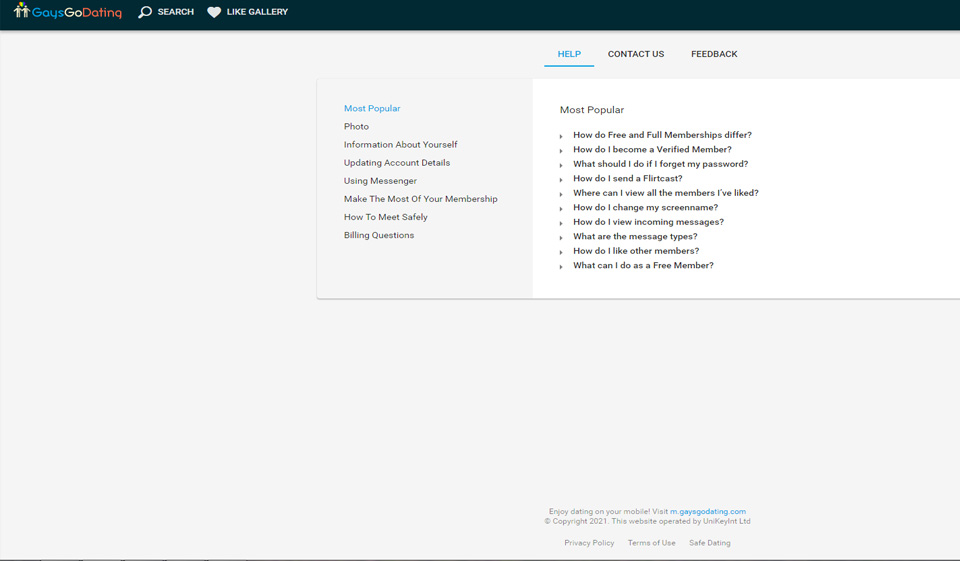Switch to the Feedback tab
This screenshot has width=960, height=561.
714,54
